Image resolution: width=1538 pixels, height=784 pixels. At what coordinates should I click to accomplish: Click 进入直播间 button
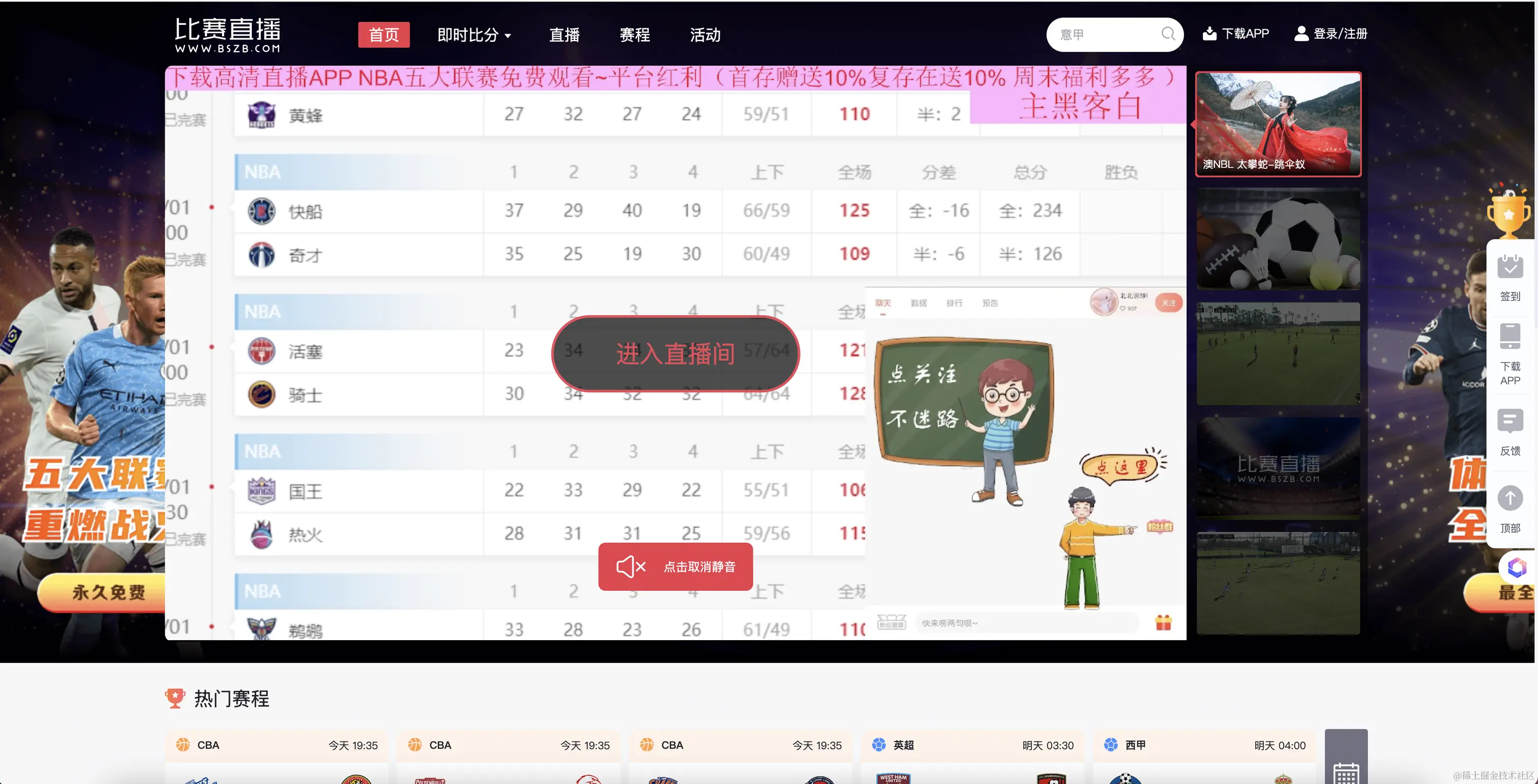[x=675, y=353]
